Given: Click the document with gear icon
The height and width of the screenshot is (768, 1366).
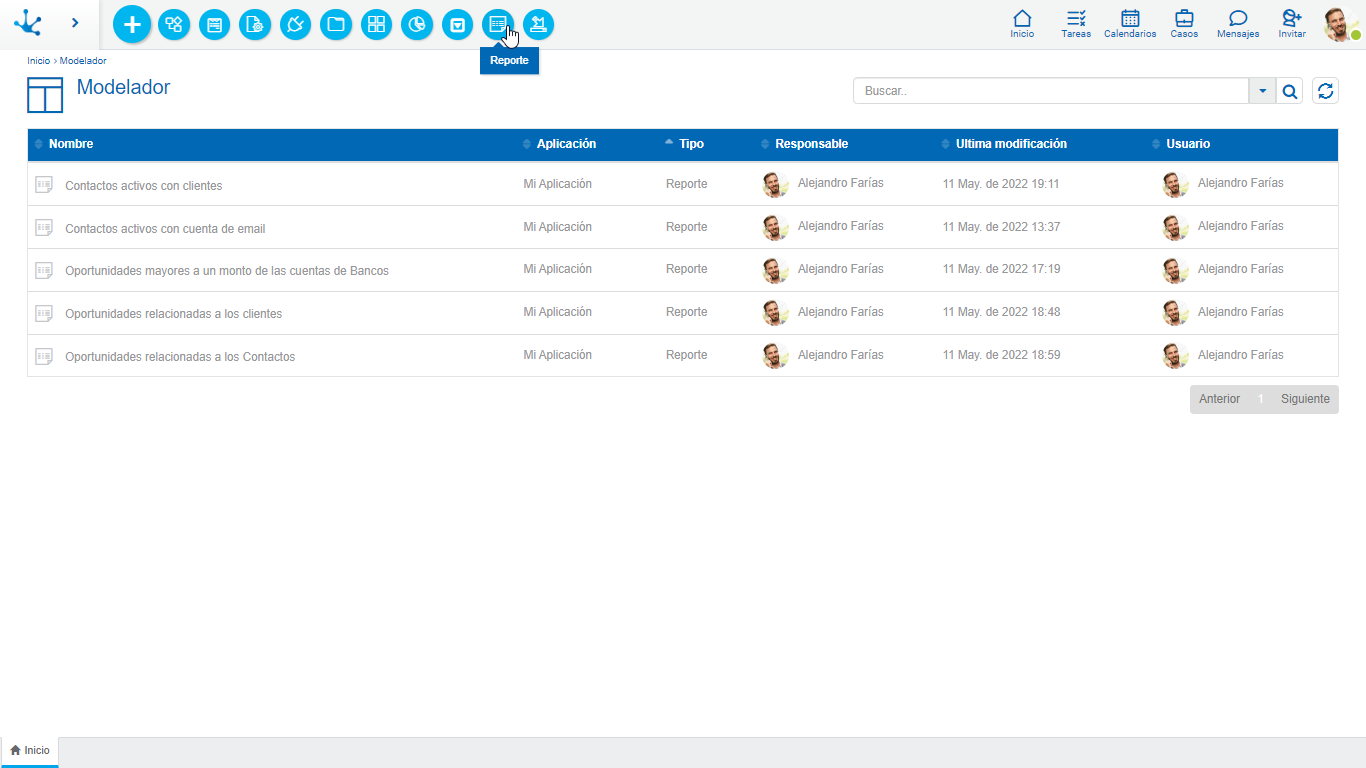Looking at the screenshot, I should 255,25.
